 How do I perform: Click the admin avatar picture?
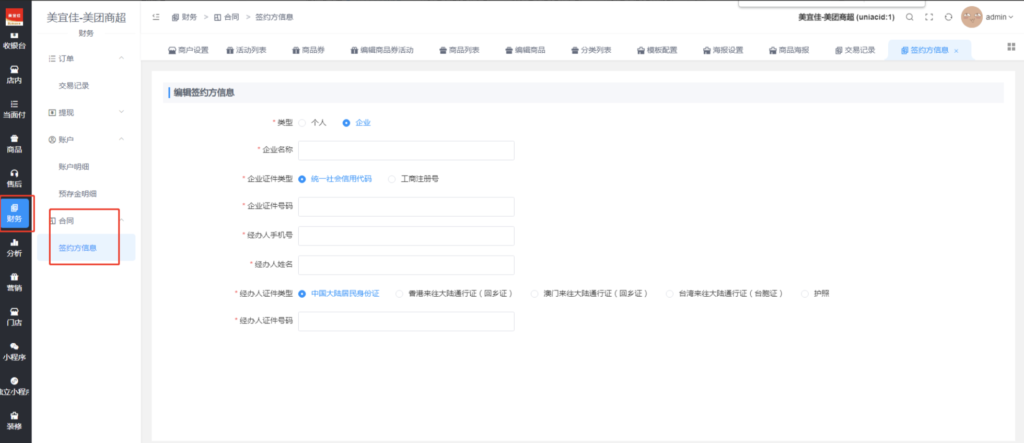[972, 17]
